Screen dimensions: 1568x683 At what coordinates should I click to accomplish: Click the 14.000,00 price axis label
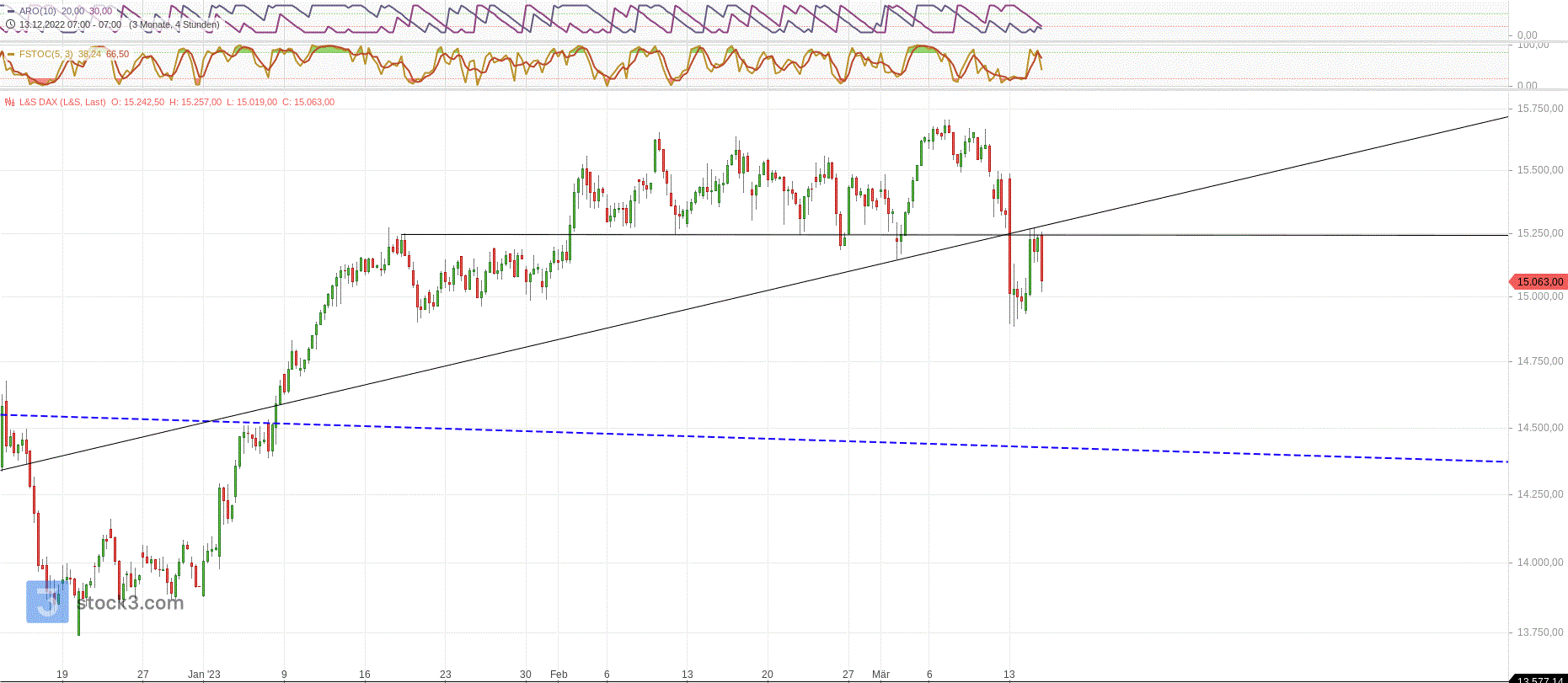pos(1540,563)
